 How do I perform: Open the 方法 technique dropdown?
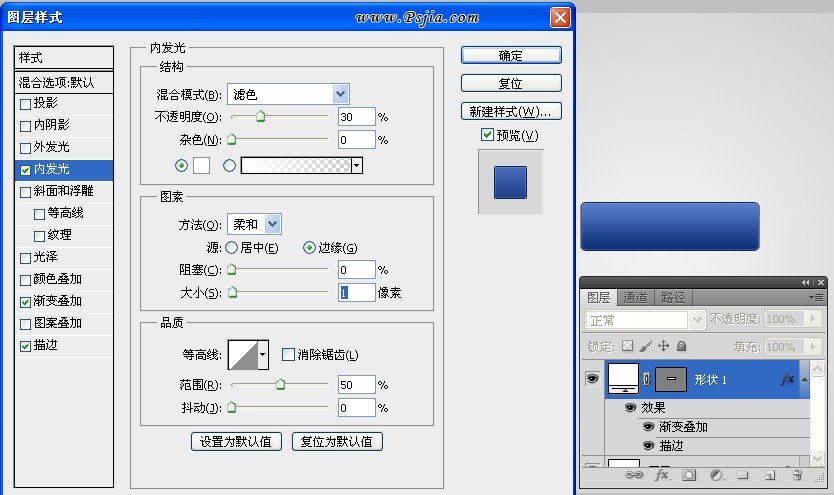(x=273, y=225)
